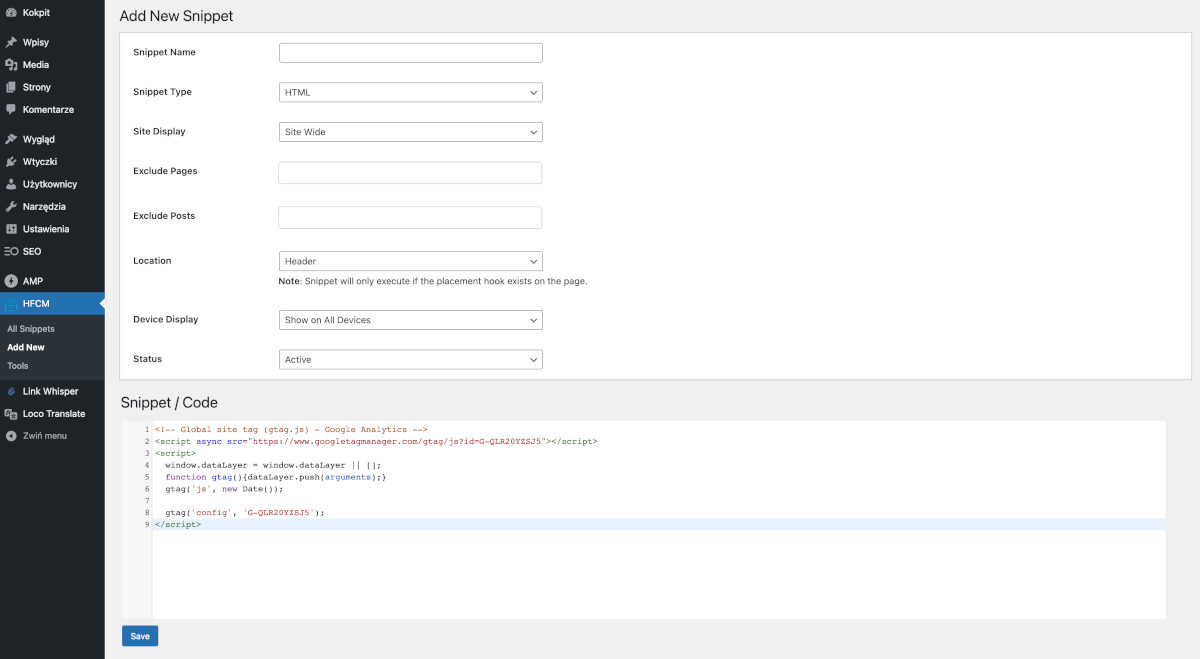Image resolution: width=1200 pixels, height=659 pixels.
Task: Click the Exclude Posts field
Action: tap(410, 217)
